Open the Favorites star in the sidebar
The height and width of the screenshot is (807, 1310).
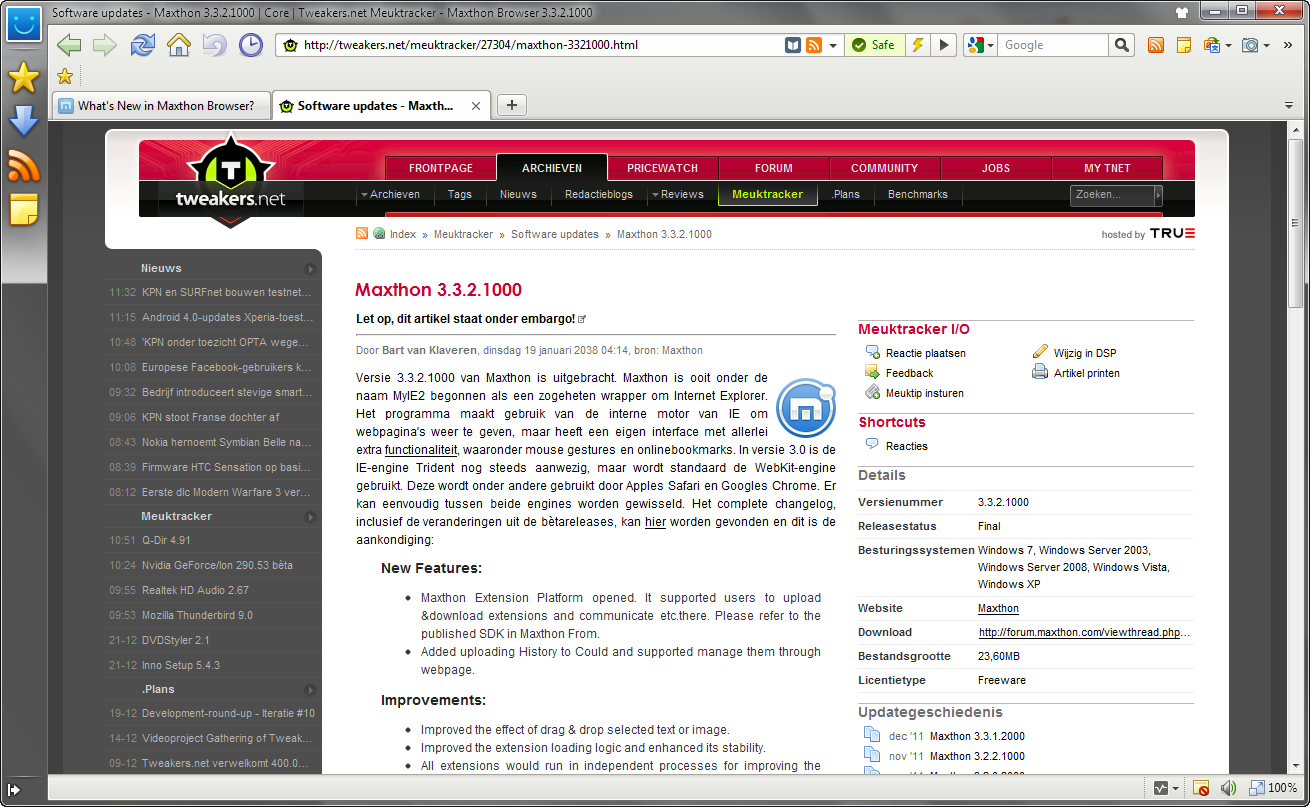pos(23,78)
